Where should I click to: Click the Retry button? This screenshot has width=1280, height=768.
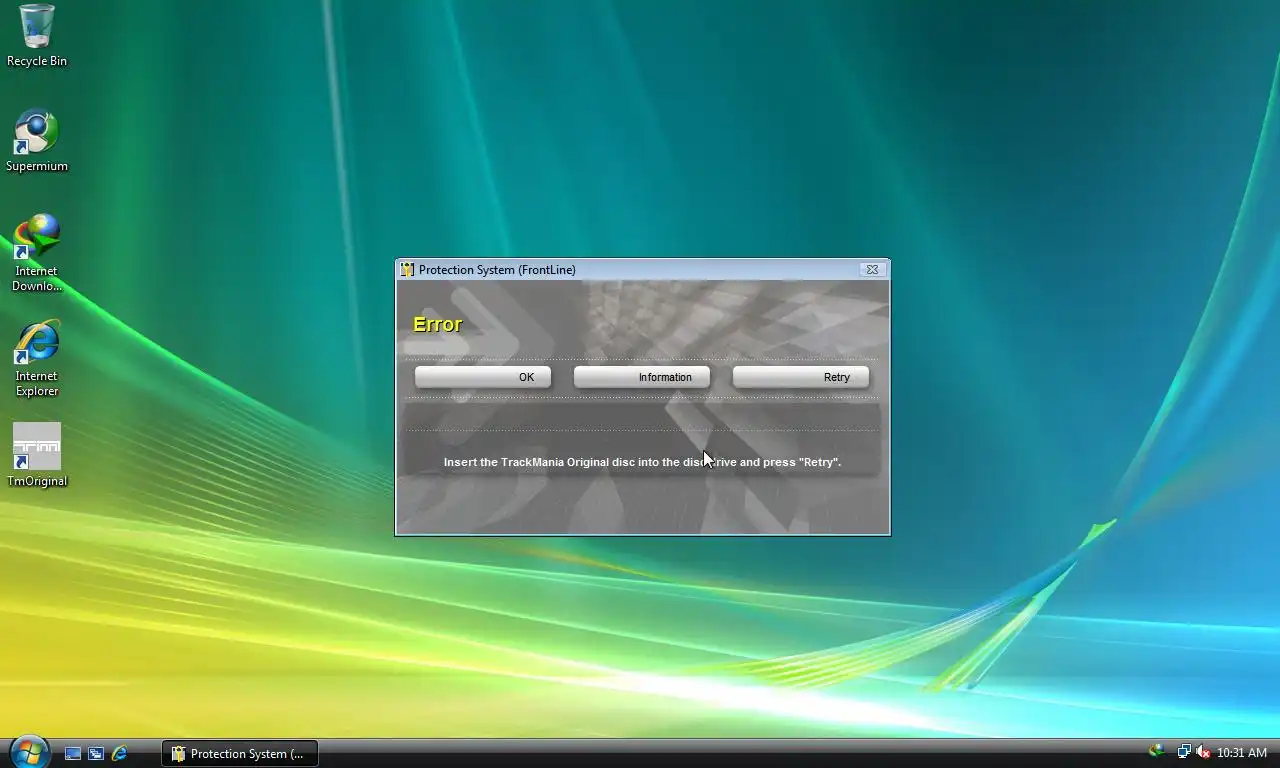[801, 377]
